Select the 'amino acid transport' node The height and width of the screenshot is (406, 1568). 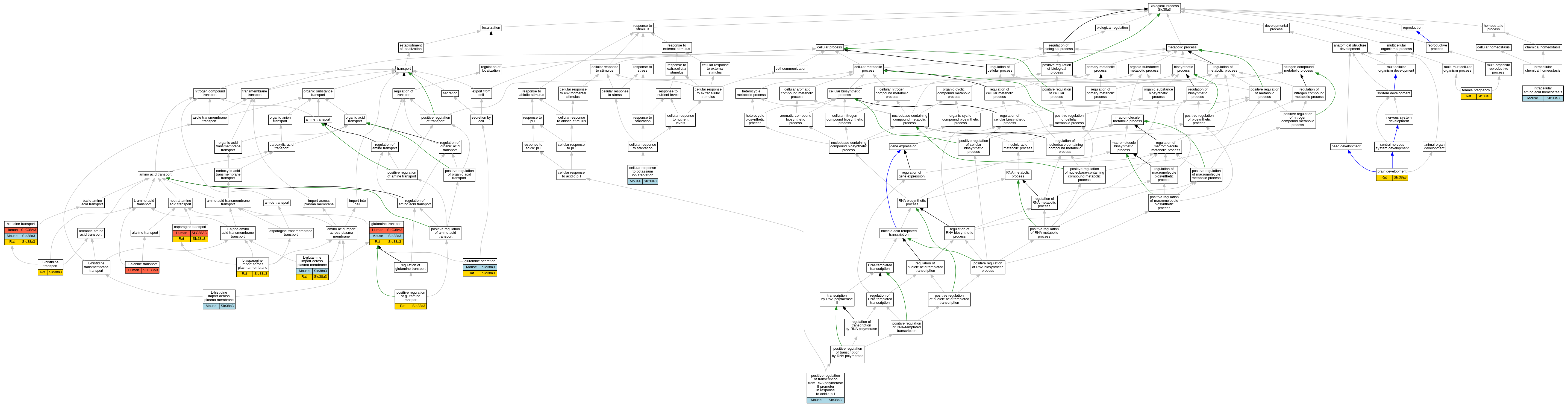(x=155, y=175)
